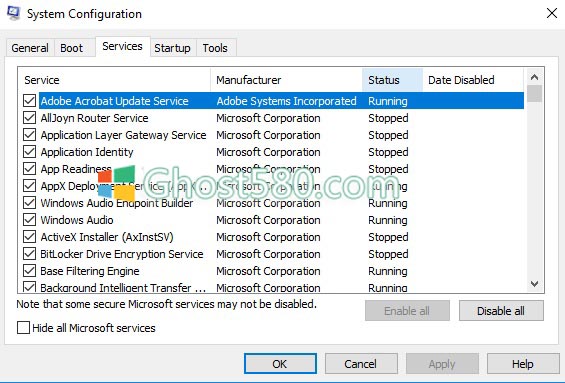Open the Tools tab
The height and width of the screenshot is (383, 565).
[x=215, y=48]
